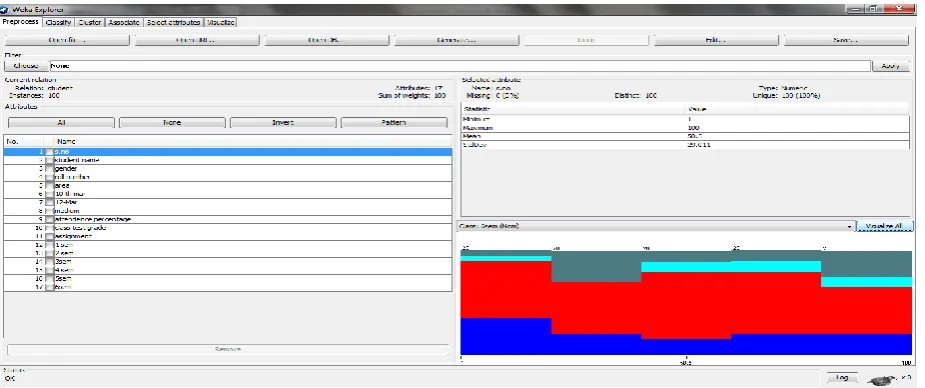The image size is (925, 388).
Task: Click the filter Apply button
Action: [x=891, y=66]
